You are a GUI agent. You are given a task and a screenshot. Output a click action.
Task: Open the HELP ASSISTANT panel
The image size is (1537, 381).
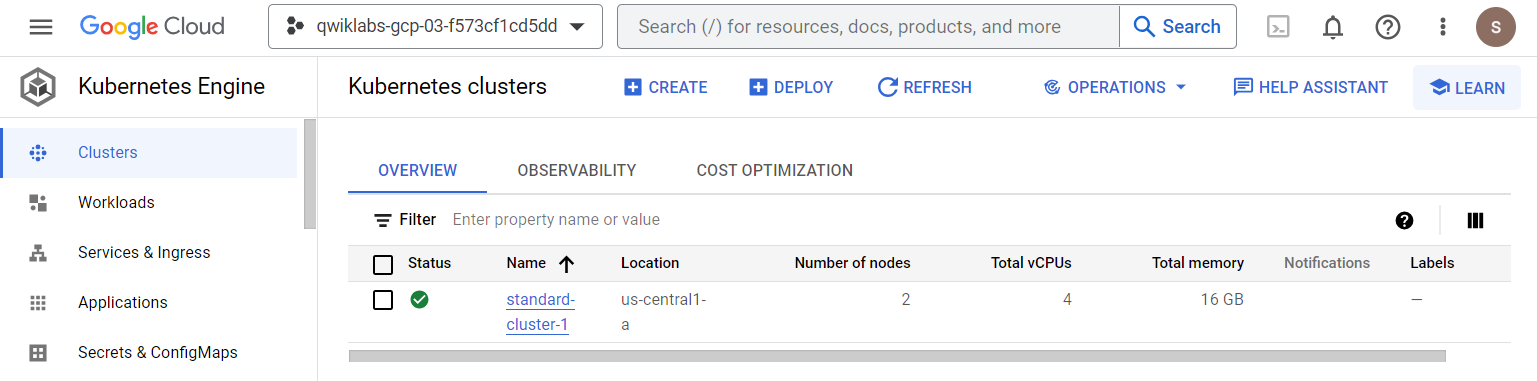(1310, 88)
